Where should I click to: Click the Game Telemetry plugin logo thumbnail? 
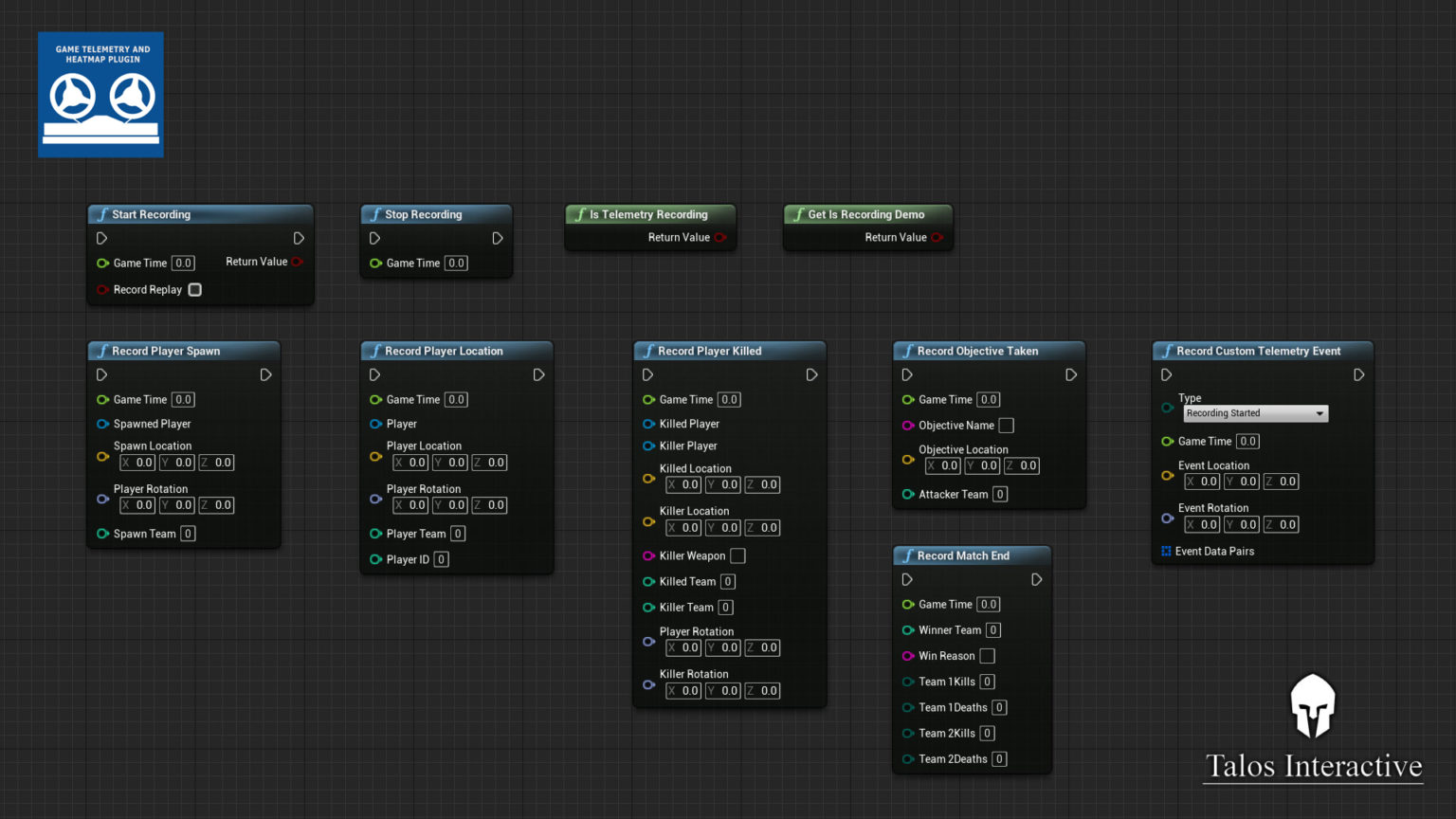tap(100, 95)
